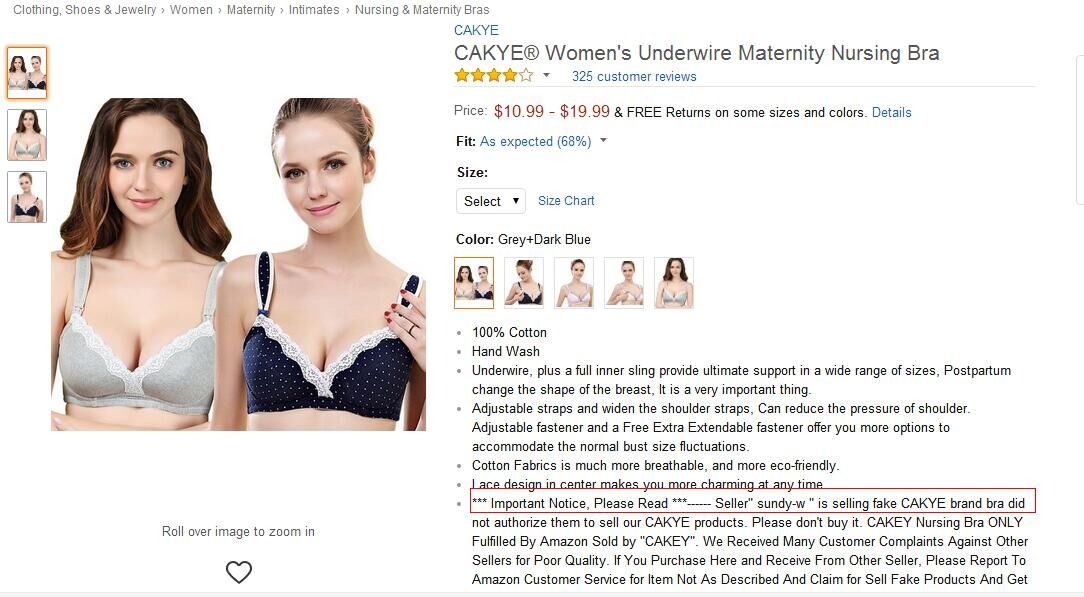
Task: Show second thumbnail of grey bra
Action: (27, 135)
